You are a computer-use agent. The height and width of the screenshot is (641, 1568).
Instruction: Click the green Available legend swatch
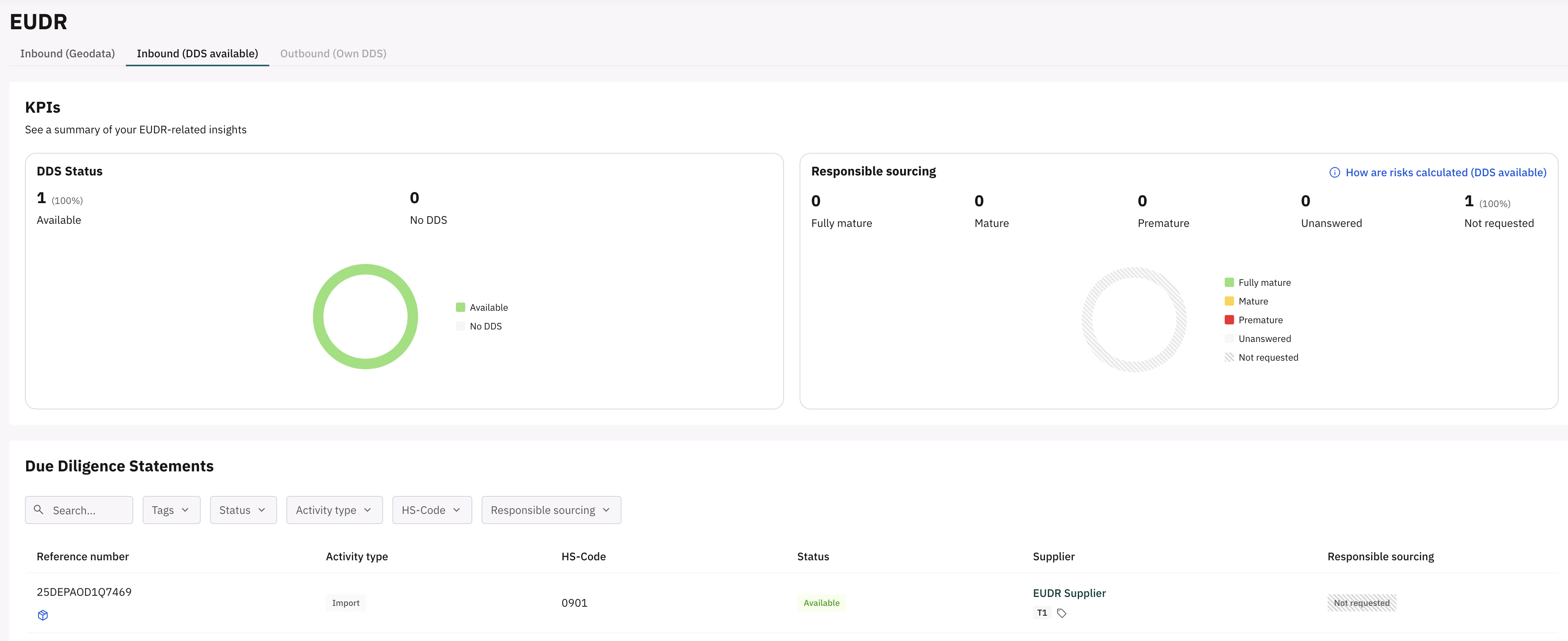[x=461, y=307]
